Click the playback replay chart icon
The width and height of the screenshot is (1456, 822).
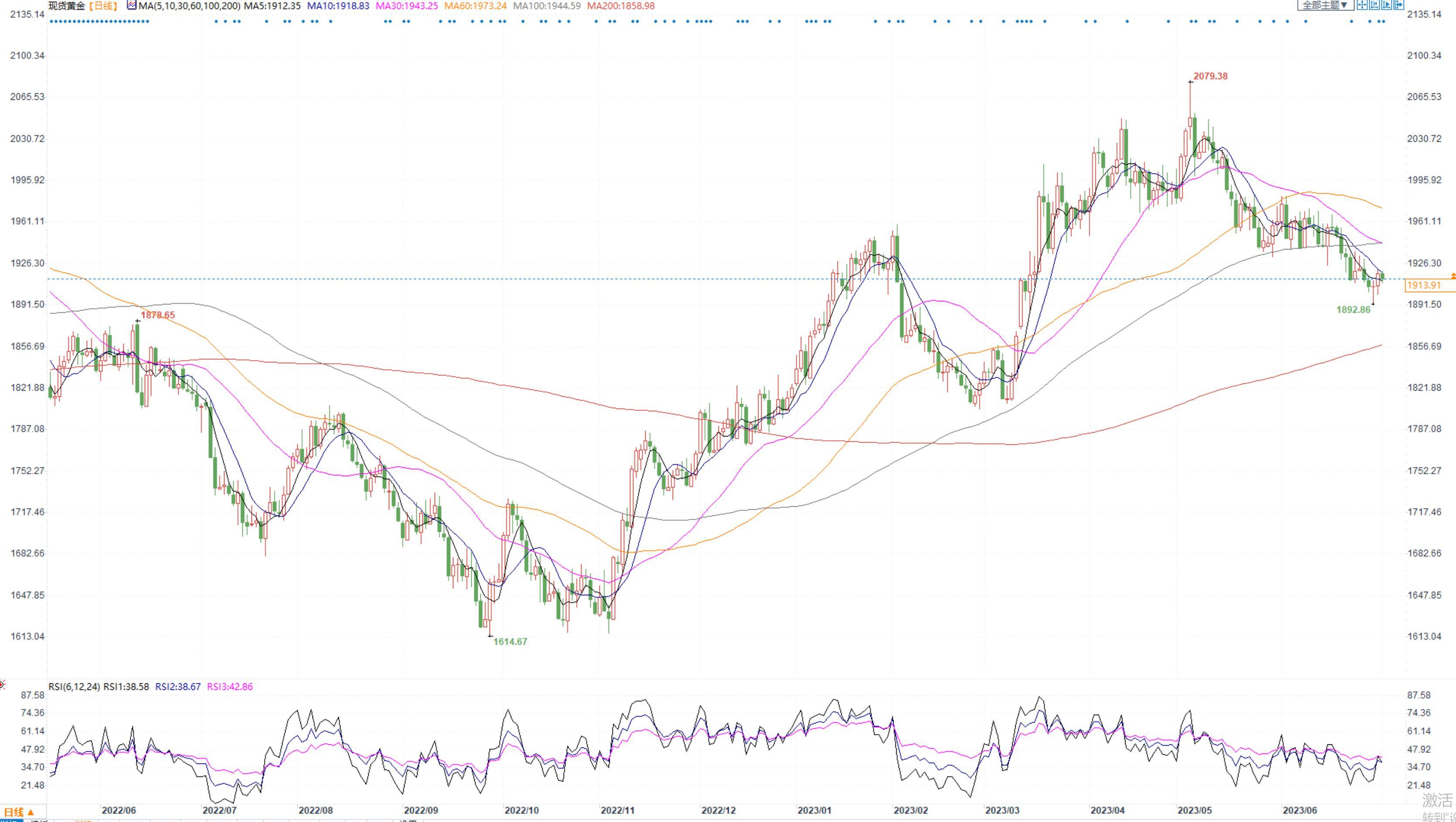coord(1387,4)
